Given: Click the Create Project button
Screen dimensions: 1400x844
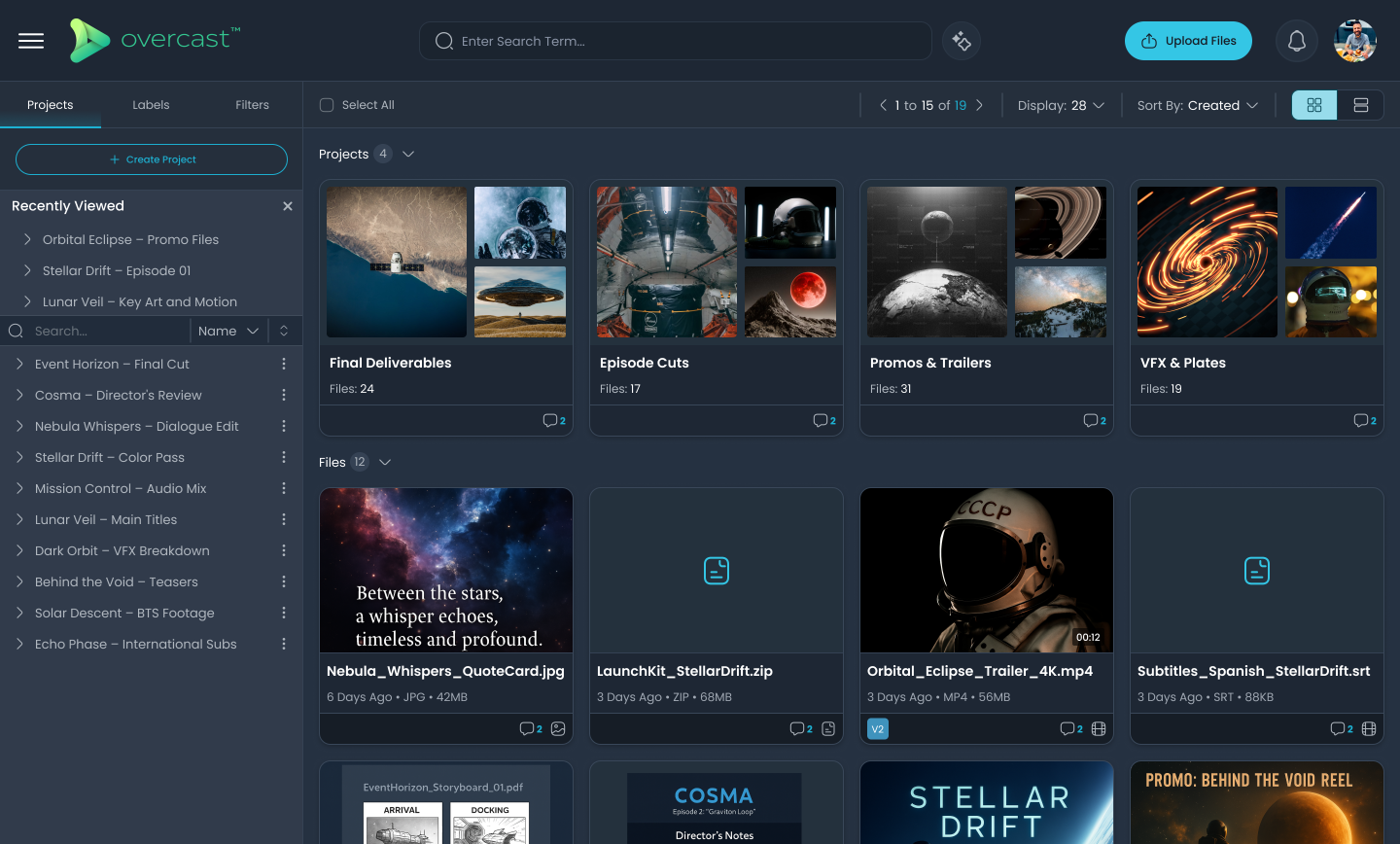Looking at the screenshot, I should [x=152, y=159].
